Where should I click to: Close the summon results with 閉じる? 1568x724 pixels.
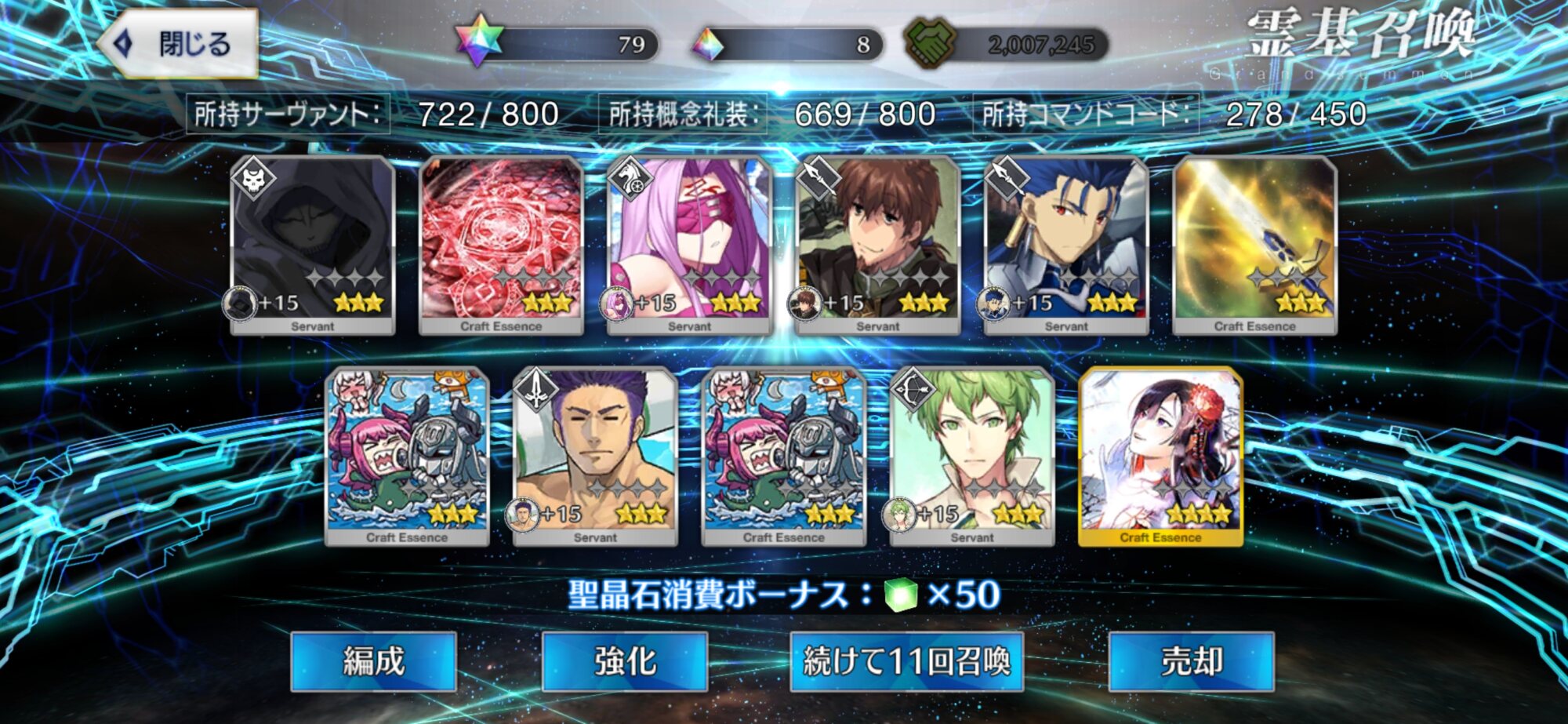[179, 44]
